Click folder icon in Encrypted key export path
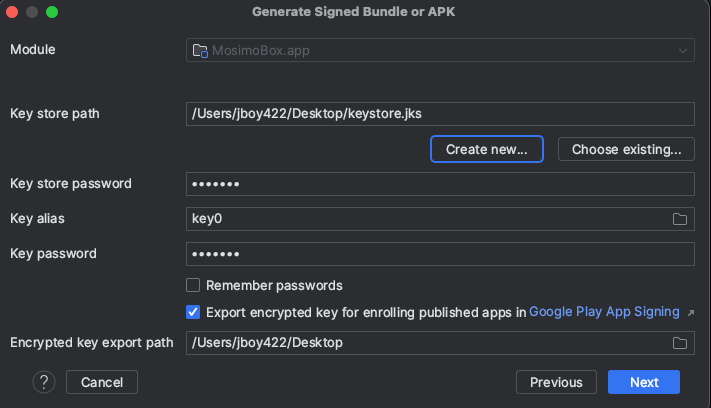The width and height of the screenshot is (711, 408). click(x=680, y=343)
